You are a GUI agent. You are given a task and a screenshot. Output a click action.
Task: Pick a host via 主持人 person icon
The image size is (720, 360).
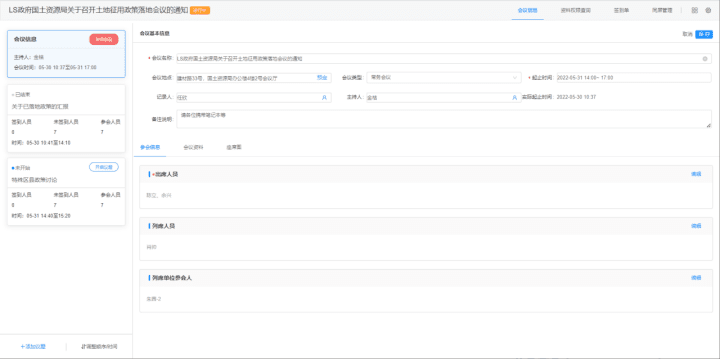[515, 97]
